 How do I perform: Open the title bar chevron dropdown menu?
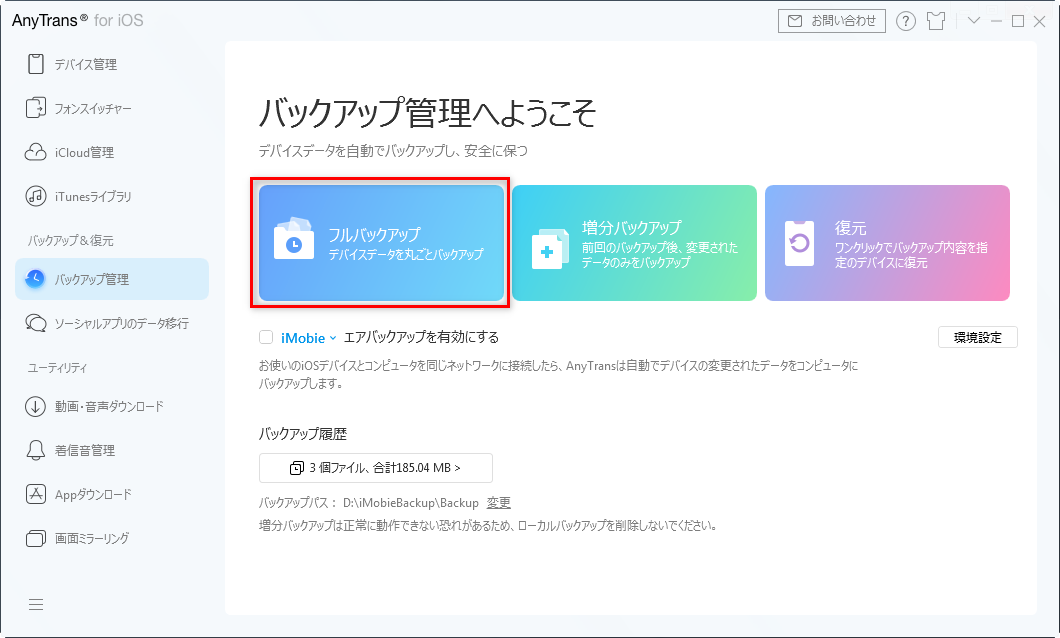[973, 21]
